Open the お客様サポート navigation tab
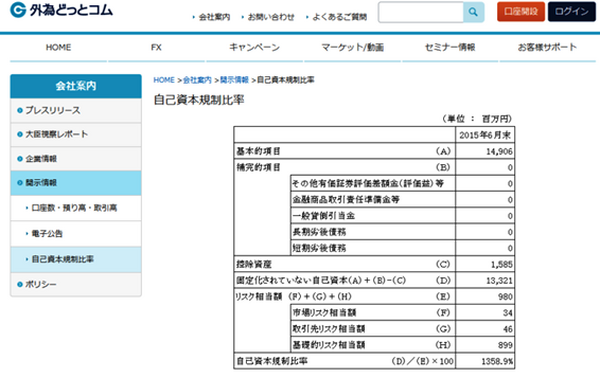This screenshot has height=378, width=600. click(547, 47)
